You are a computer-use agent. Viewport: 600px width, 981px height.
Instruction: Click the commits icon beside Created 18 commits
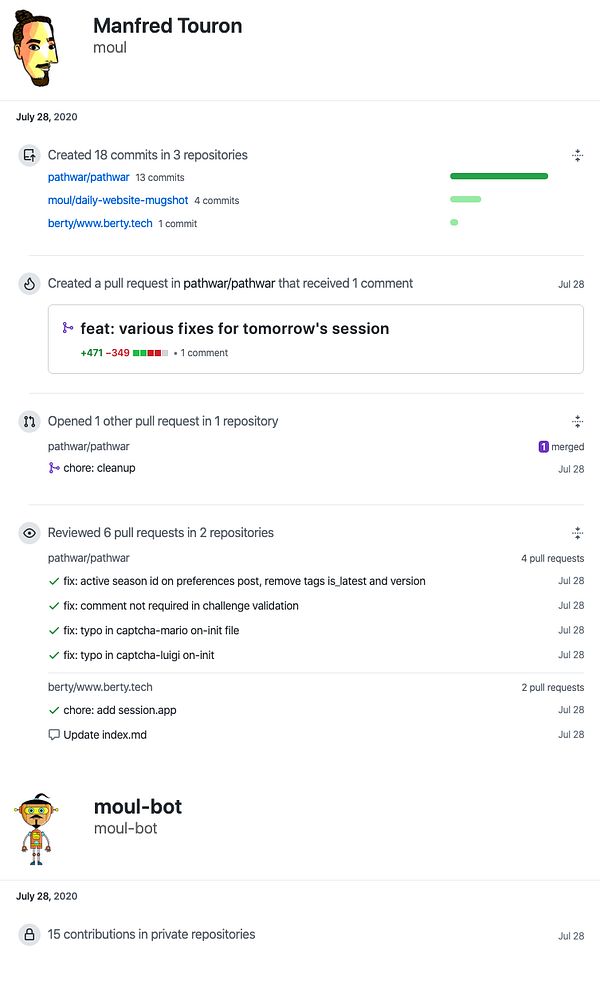pyautogui.click(x=29, y=155)
